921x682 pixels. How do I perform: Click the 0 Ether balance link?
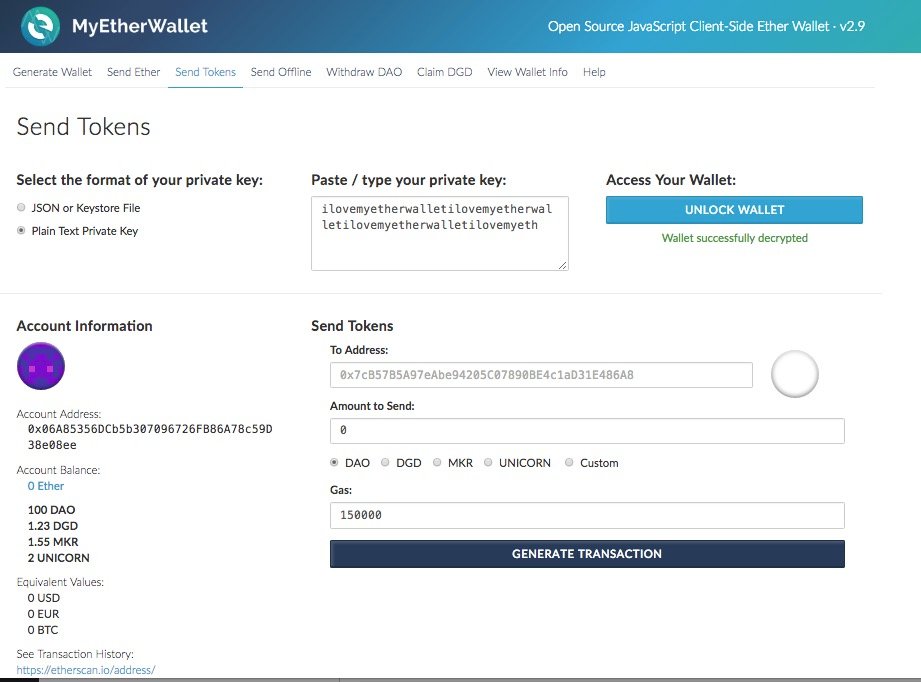(46, 486)
